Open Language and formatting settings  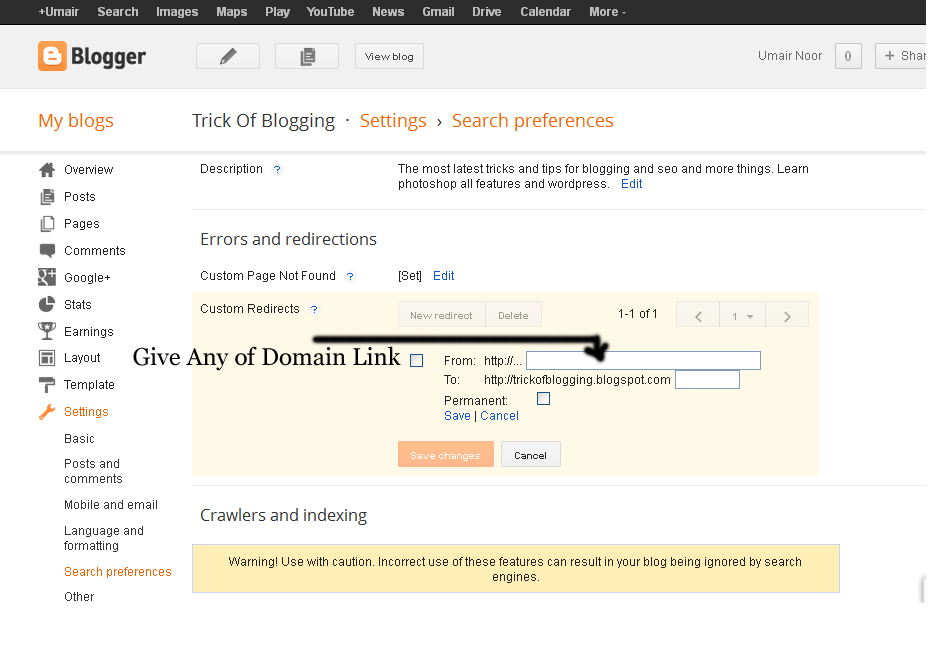(x=104, y=538)
